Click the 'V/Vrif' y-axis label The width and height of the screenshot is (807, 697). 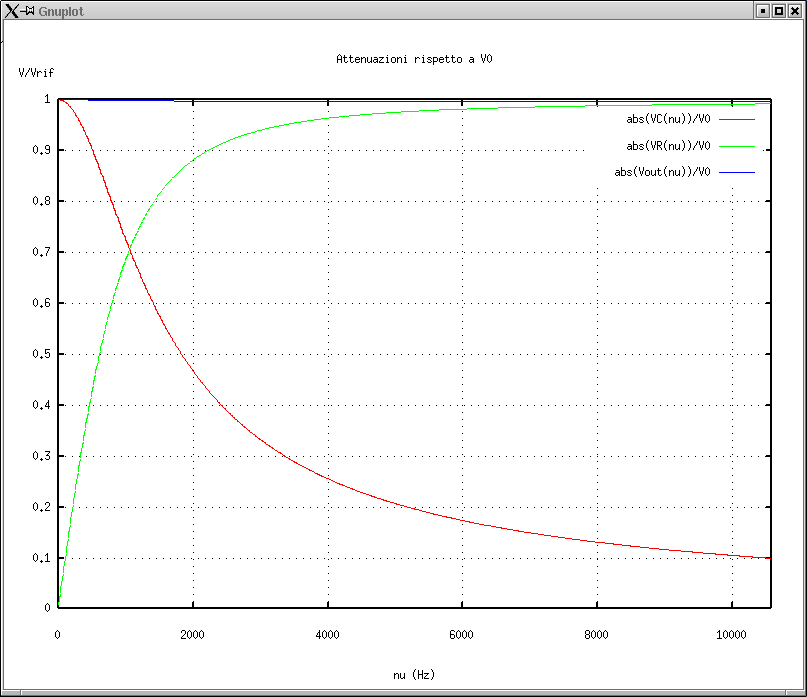35,73
